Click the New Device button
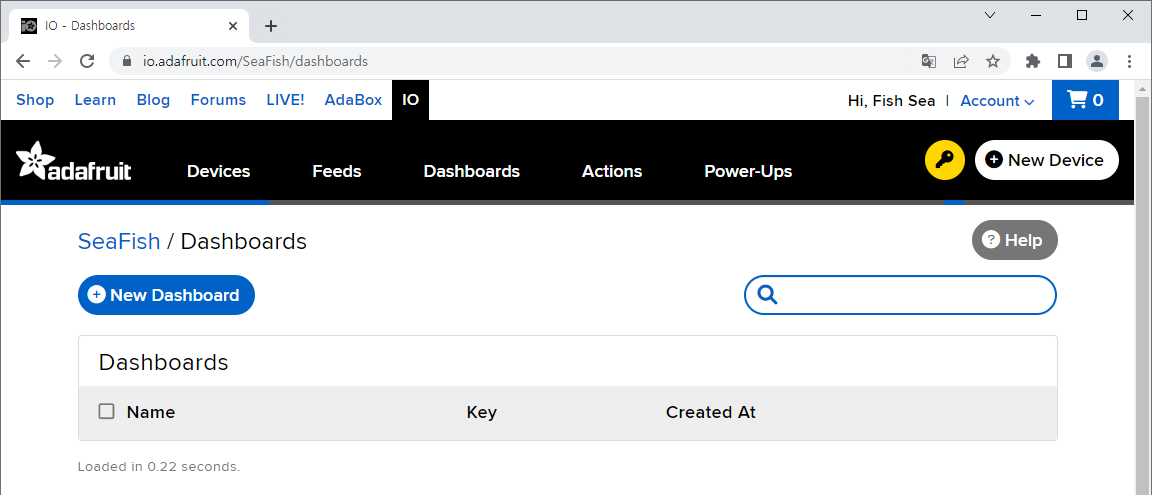1152x495 pixels. [1046, 160]
